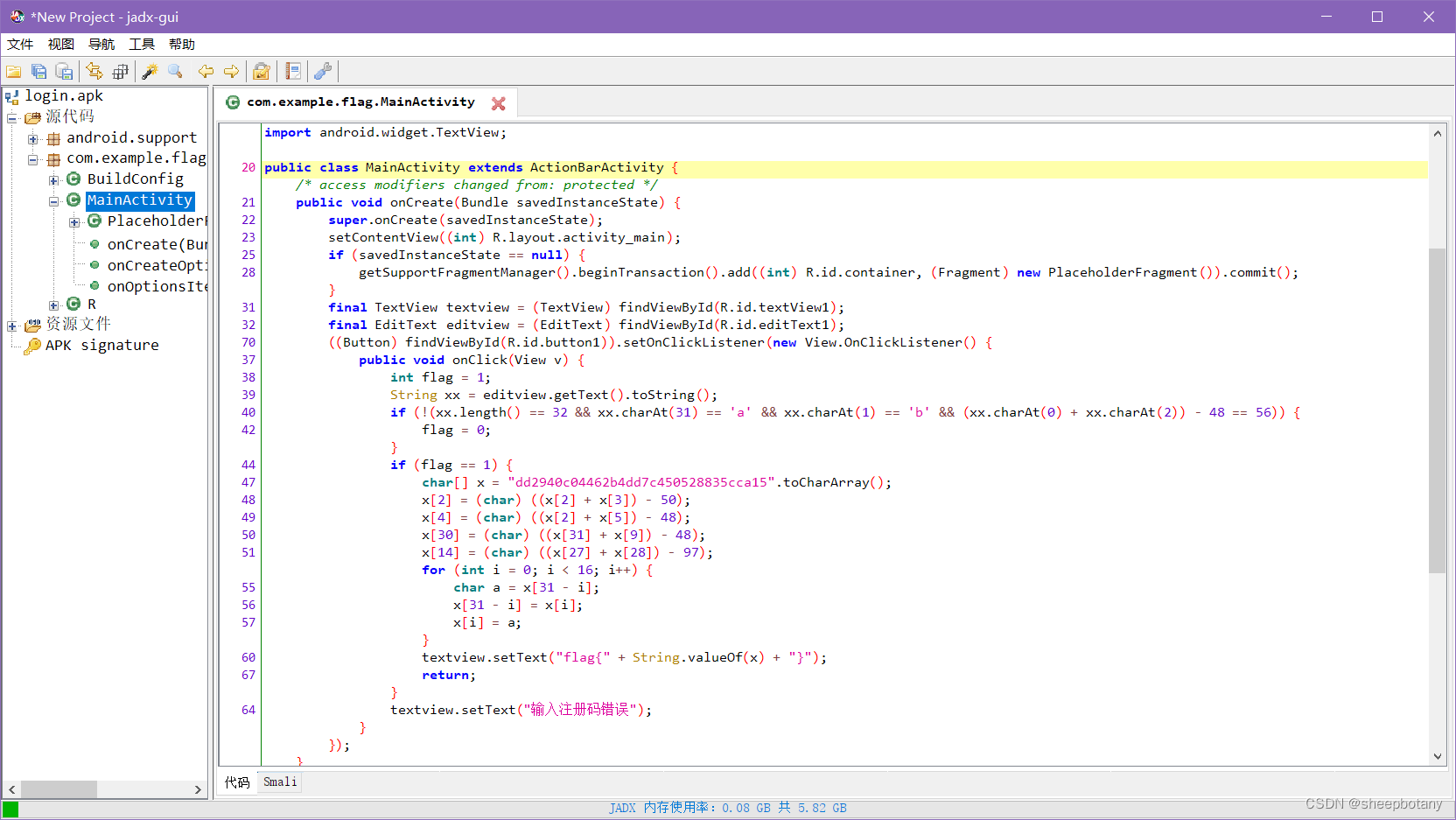Click tree panel scroll right arrow
This screenshot has width=1456, height=820.
[x=198, y=789]
